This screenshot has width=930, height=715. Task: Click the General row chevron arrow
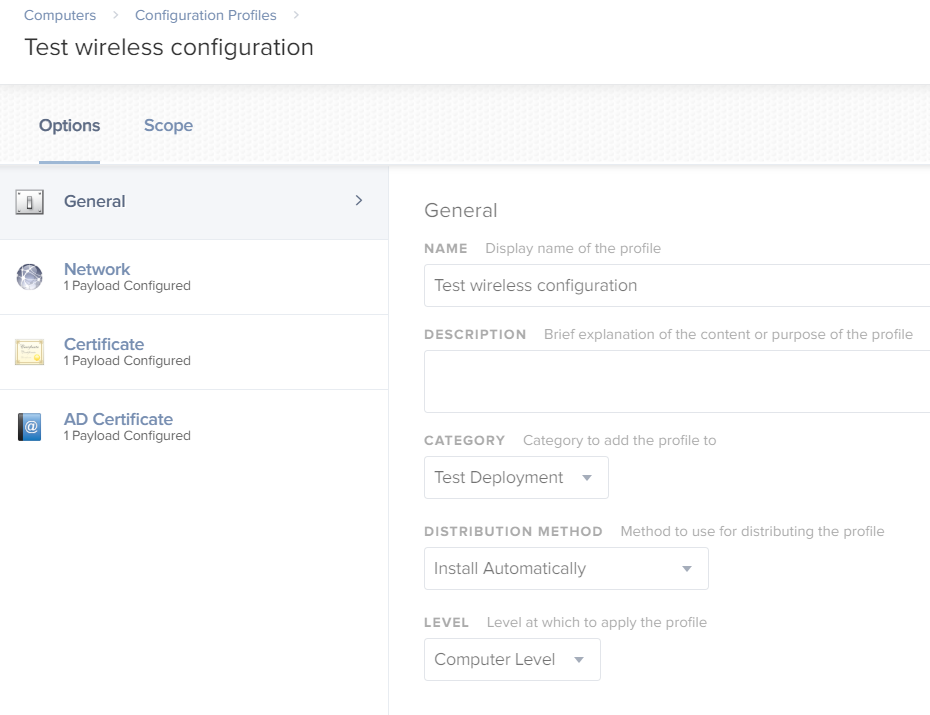coord(359,200)
